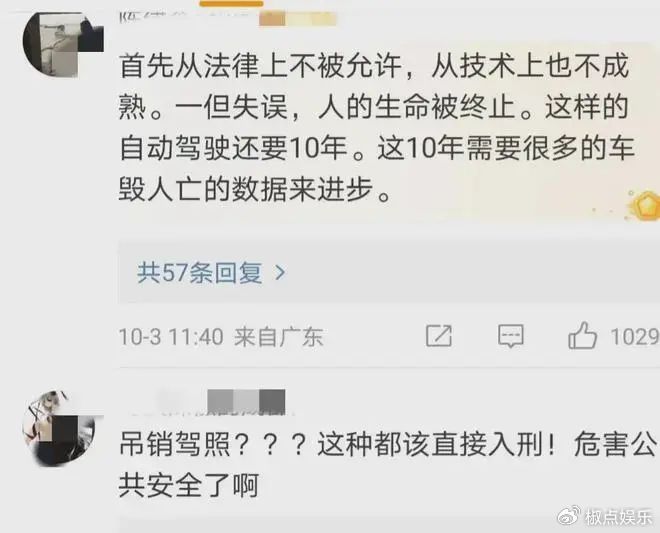This screenshot has height=533, width=660.
Task: Open the first commenter's avatar
Action: [63, 45]
